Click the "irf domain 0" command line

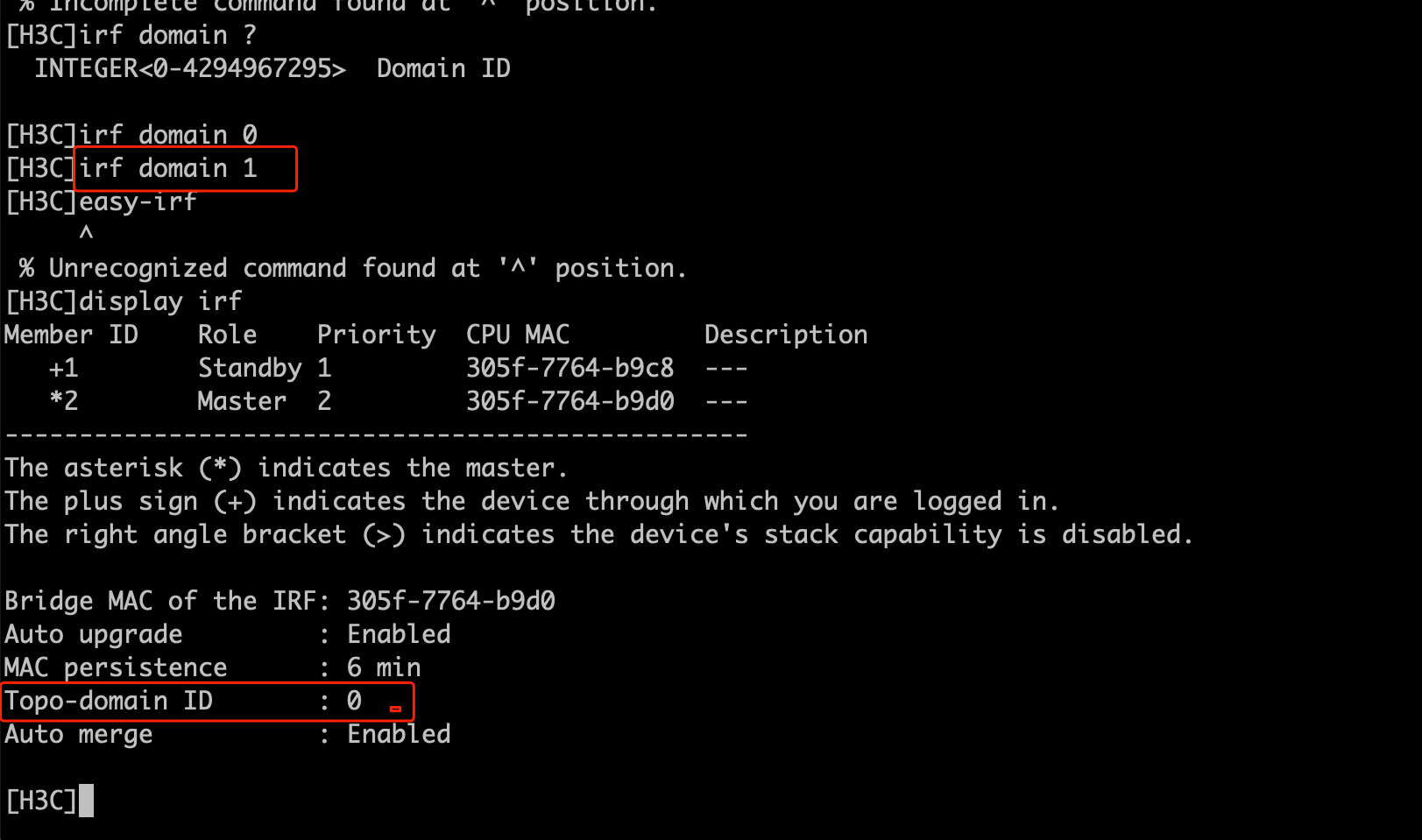pyautogui.click(x=168, y=135)
